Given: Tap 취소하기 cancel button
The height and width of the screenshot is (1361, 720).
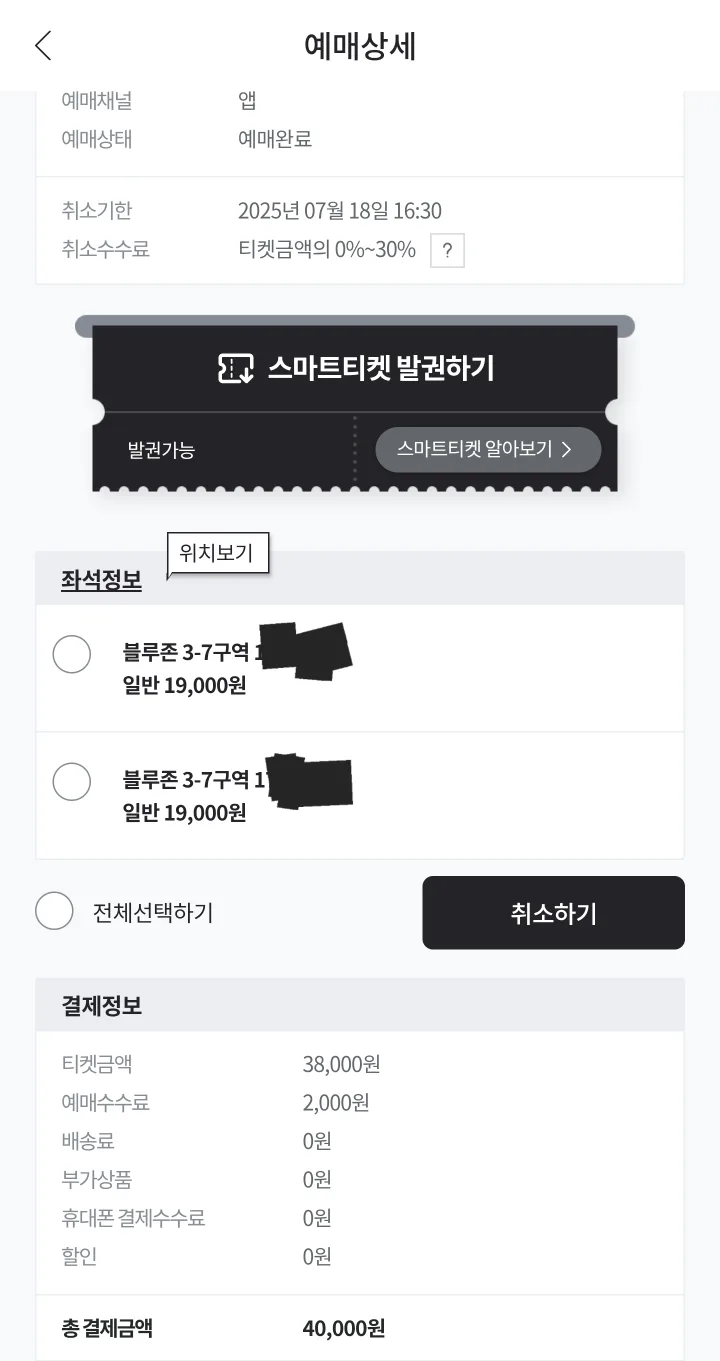Looking at the screenshot, I should (553, 913).
